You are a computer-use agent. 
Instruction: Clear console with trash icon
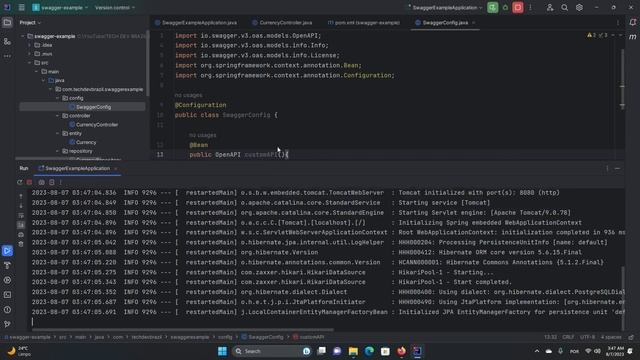[x=21, y=244]
